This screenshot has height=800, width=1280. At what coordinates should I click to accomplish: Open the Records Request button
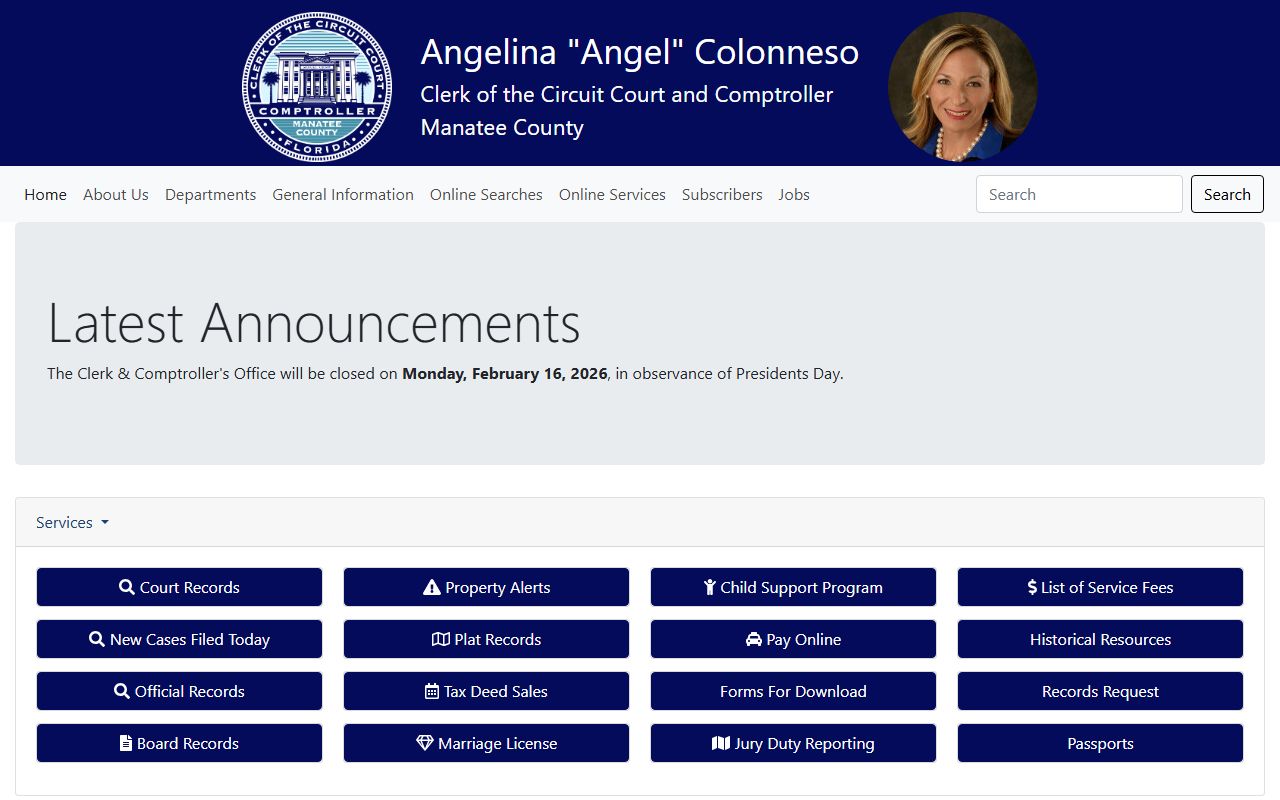[1100, 691]
